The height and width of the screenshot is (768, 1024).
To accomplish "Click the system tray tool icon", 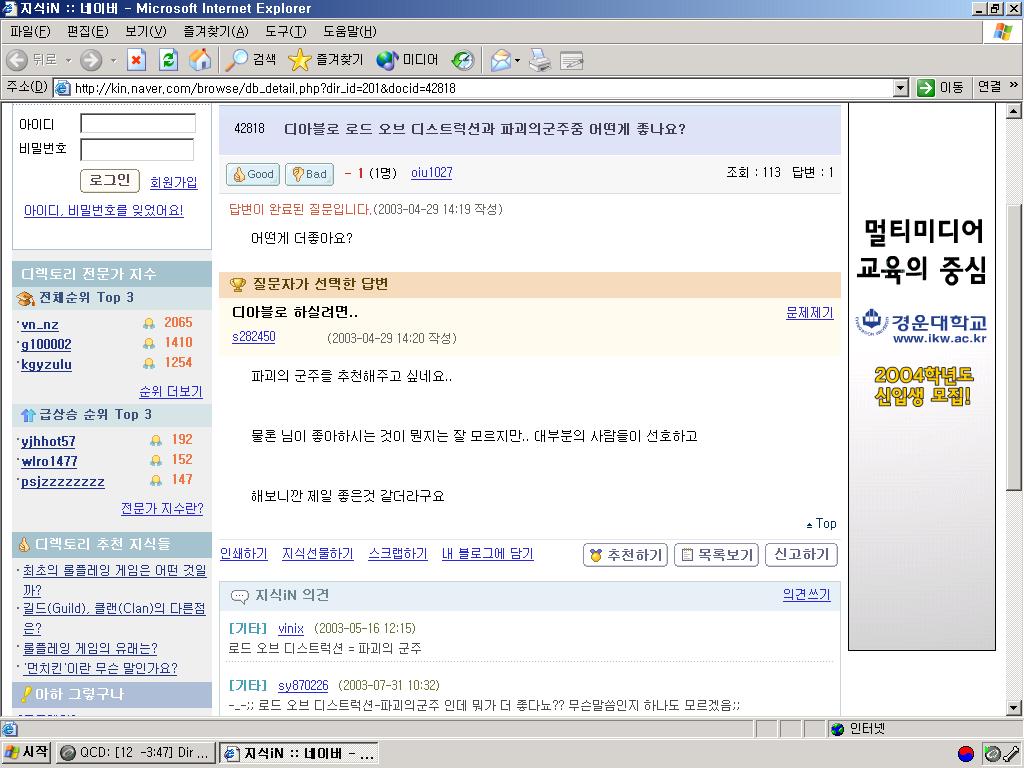I will 1011,754.
